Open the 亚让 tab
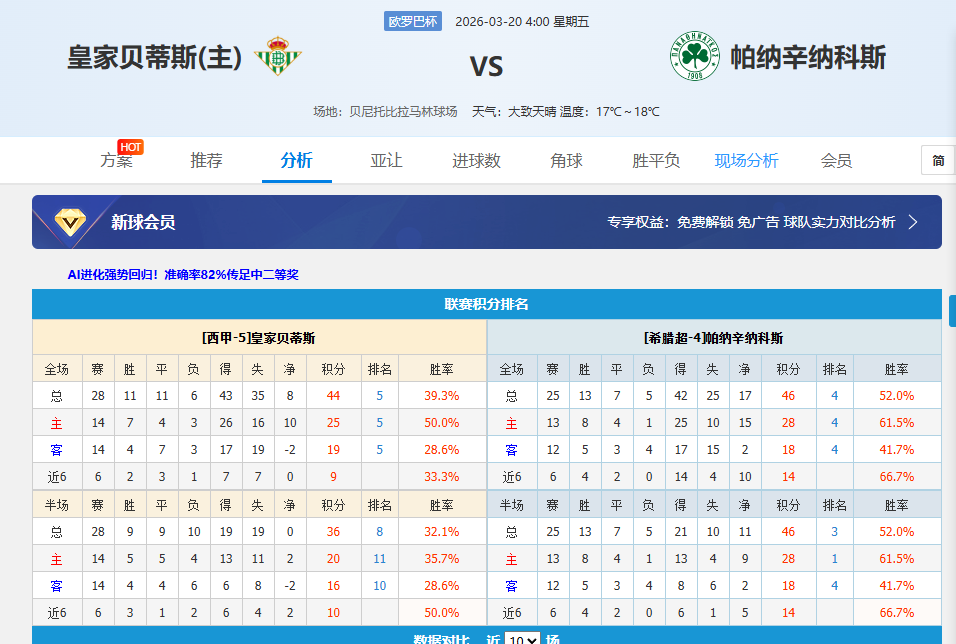 tap(386, 161)
